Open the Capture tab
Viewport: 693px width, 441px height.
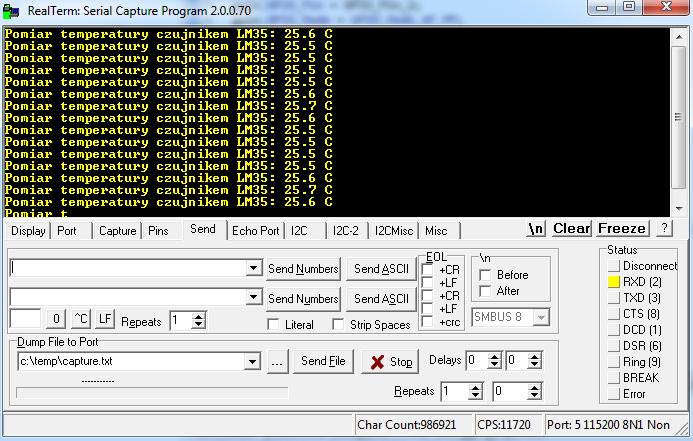tap(118, 231)
